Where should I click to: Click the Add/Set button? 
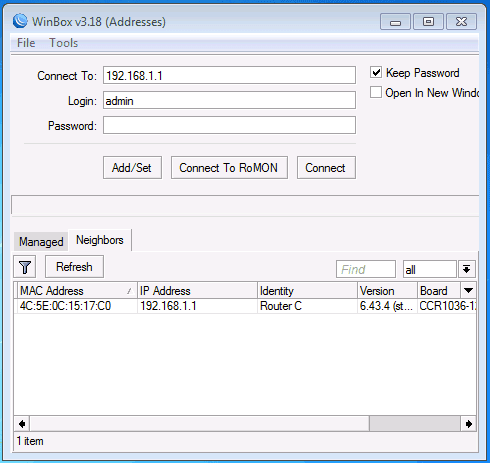click(132, 168)
